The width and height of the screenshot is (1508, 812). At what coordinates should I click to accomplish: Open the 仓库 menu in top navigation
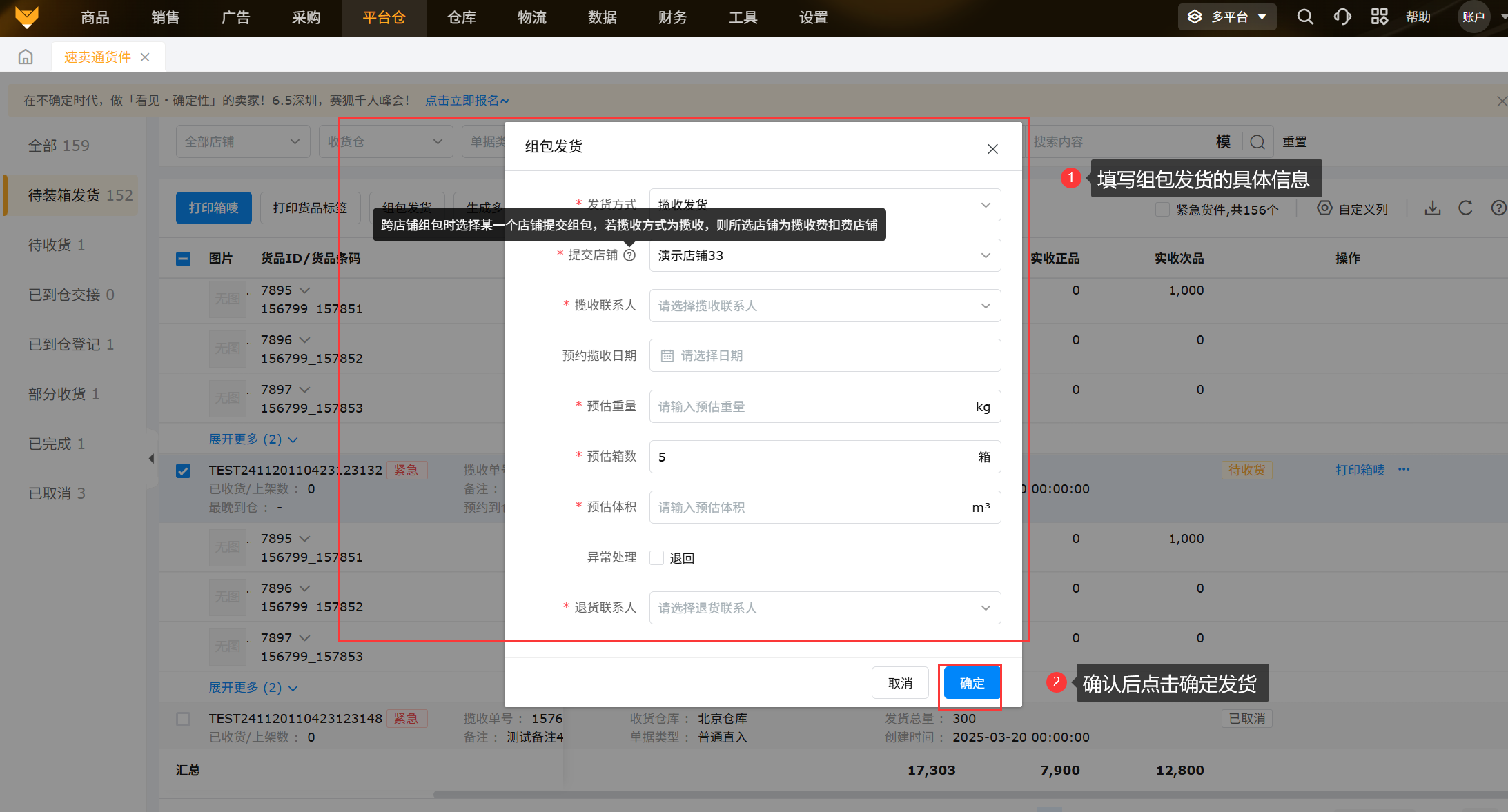[461, 18]
